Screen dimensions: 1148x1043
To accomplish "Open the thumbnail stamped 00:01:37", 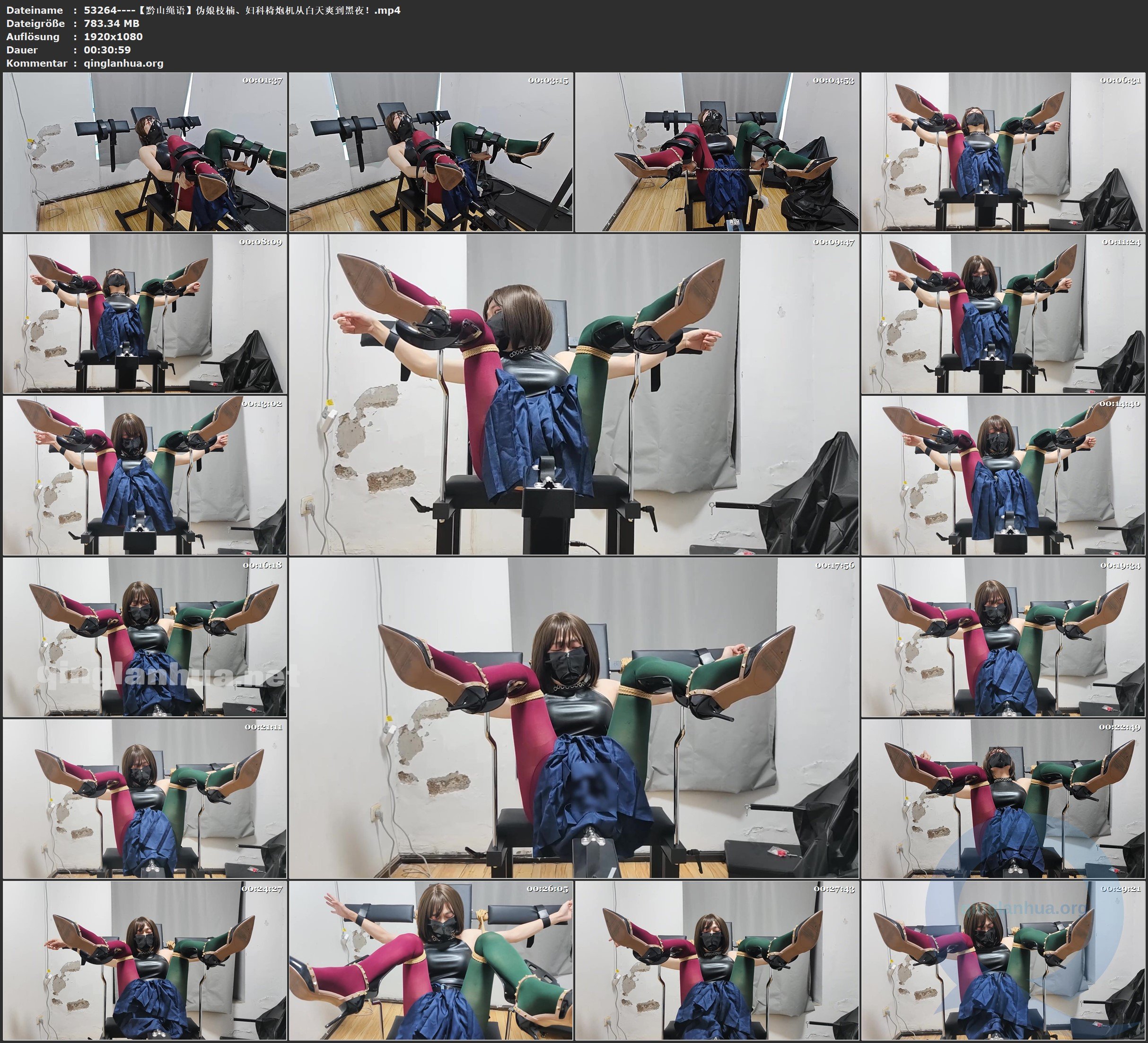I will [145, 152].
